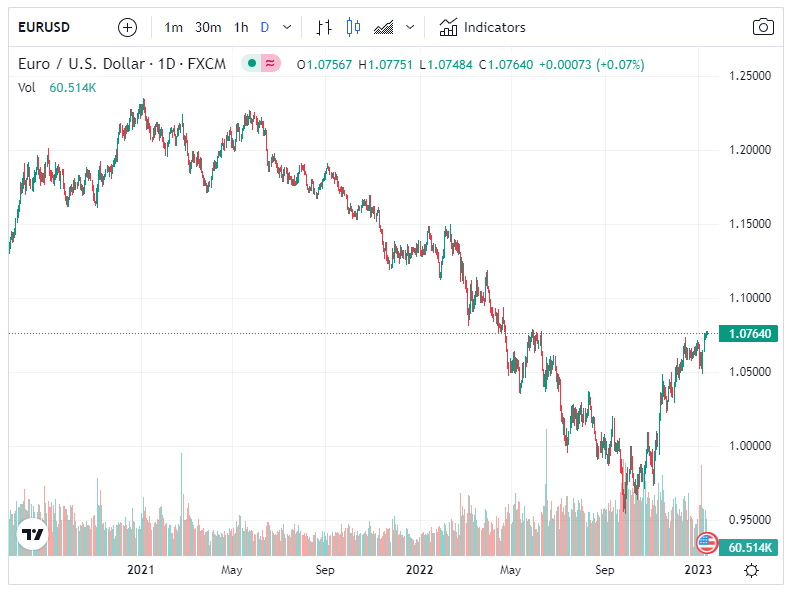Expand the chart style dropdown arrow
This screenshot has width=792, height=594.
point(409,27)
